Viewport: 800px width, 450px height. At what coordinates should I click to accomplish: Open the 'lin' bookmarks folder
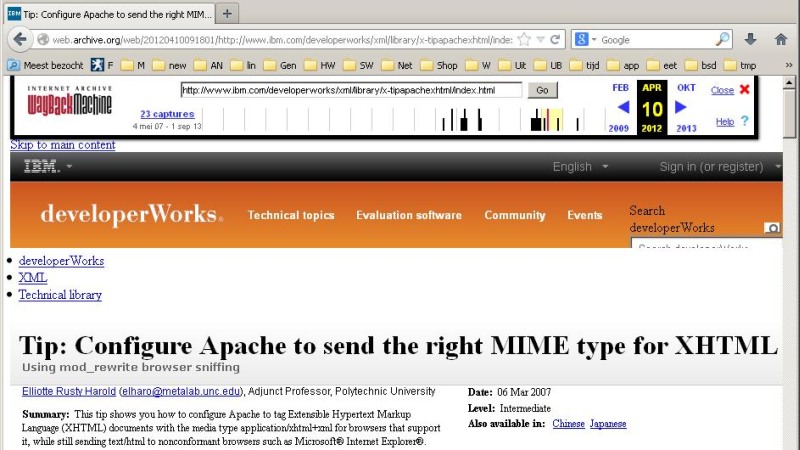(x=243, y=65)
